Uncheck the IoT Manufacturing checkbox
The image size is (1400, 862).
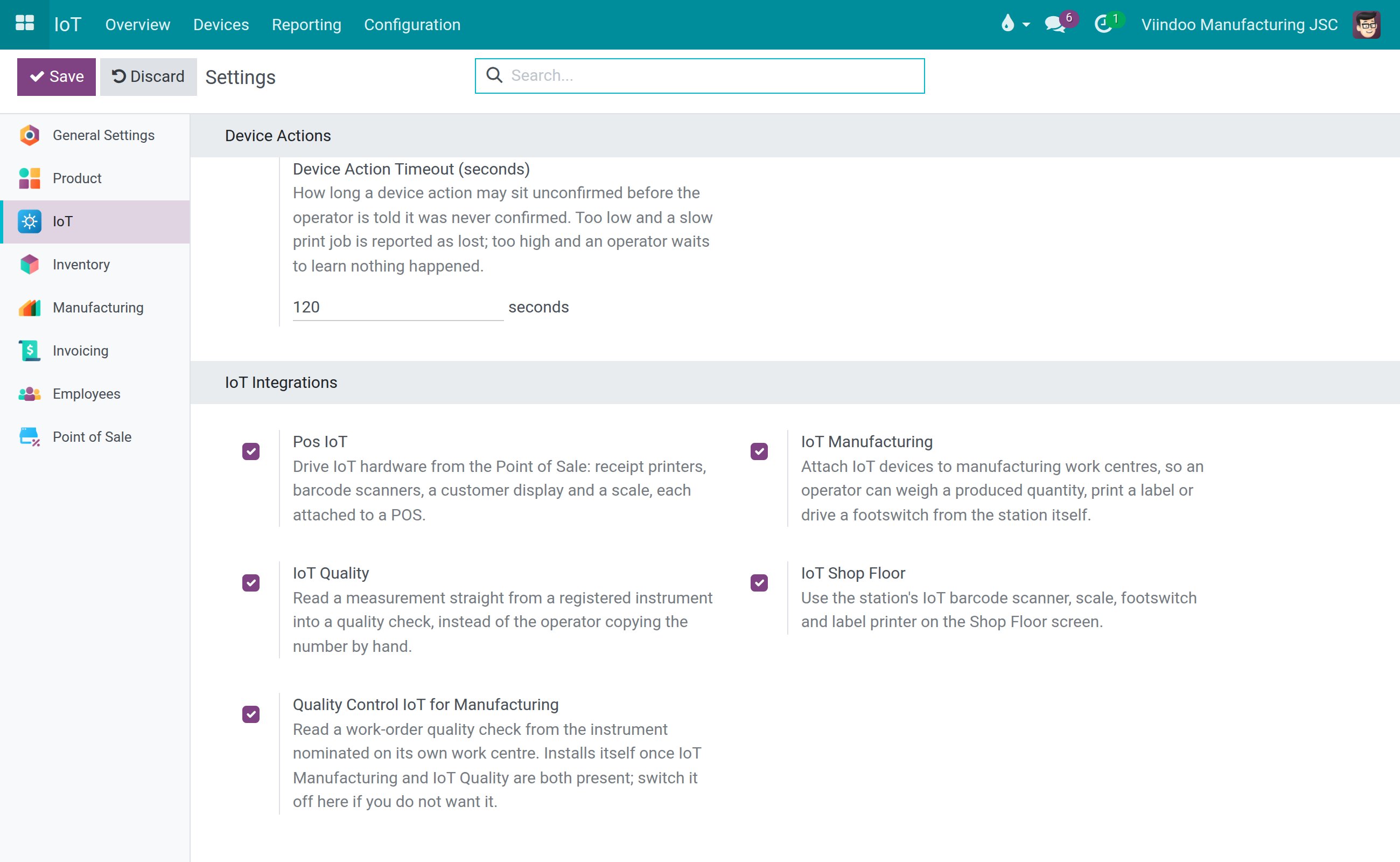[x=759, y=451]
